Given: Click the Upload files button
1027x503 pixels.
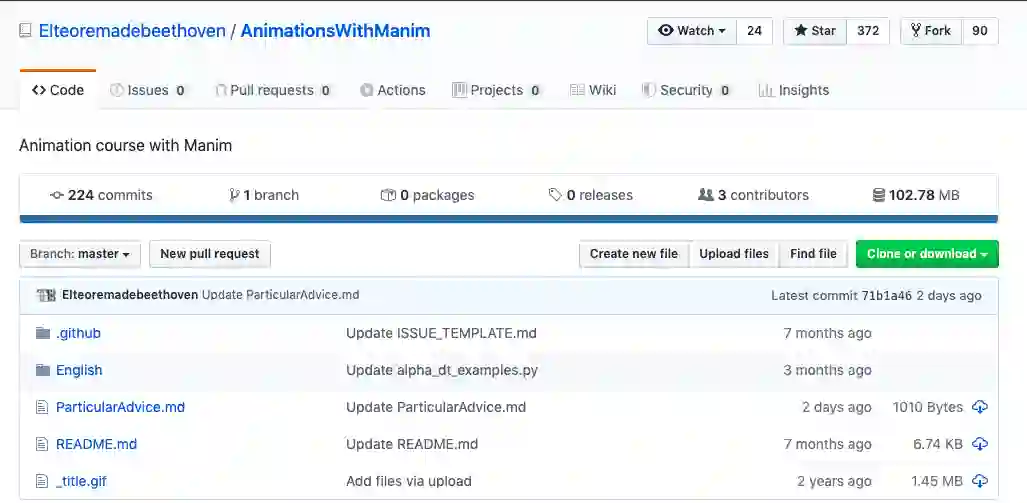Looking at the screenshot, I should (734, 254).
